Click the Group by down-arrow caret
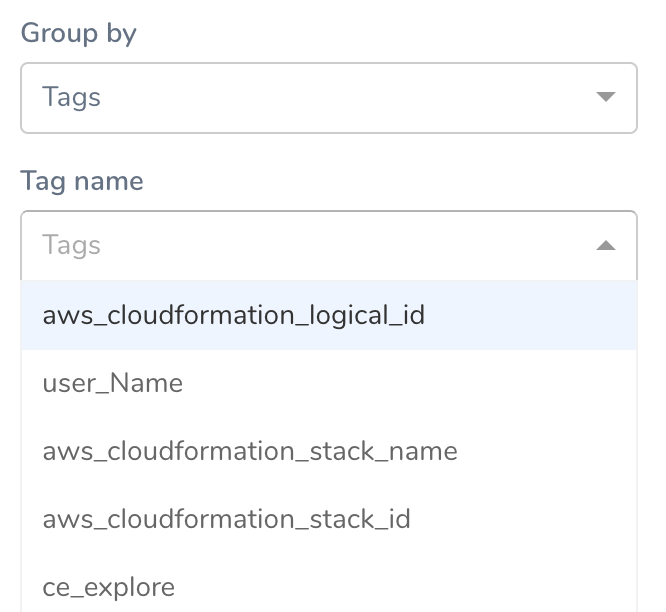 click(606, 97)
